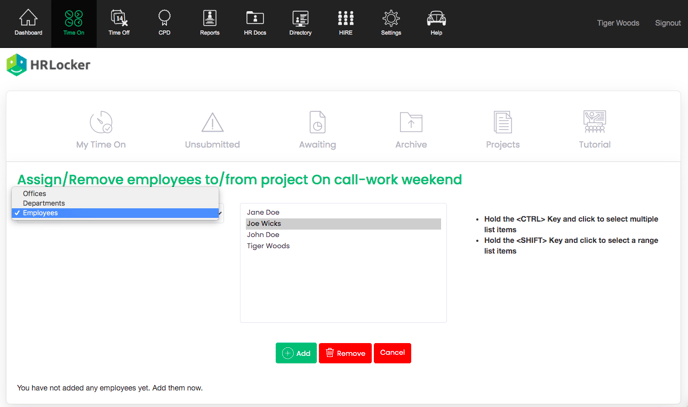Switch to the Unsubmitted tab
688x407 pixels.
[212, 131]
